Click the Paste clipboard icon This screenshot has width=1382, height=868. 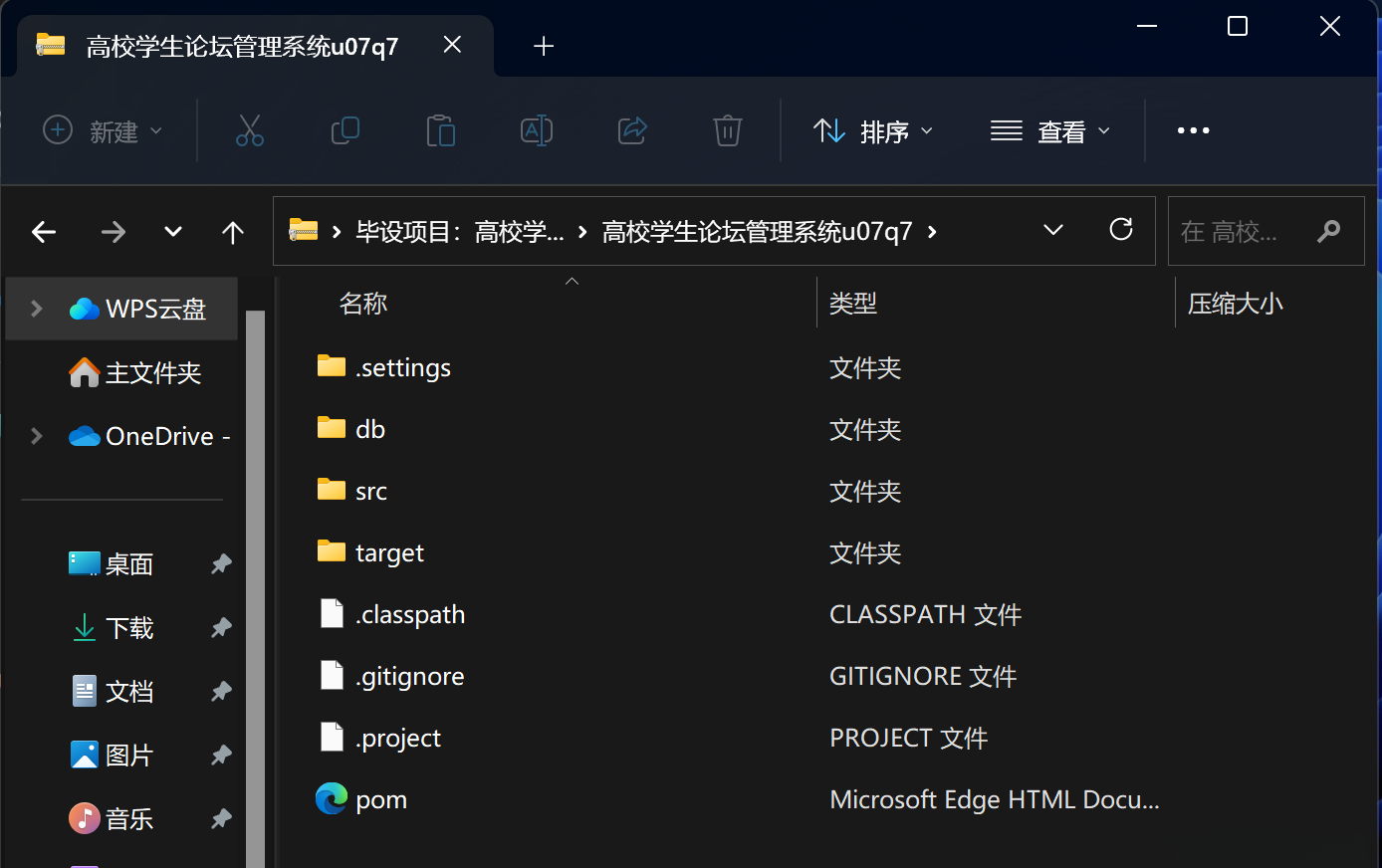coord(440,130)
